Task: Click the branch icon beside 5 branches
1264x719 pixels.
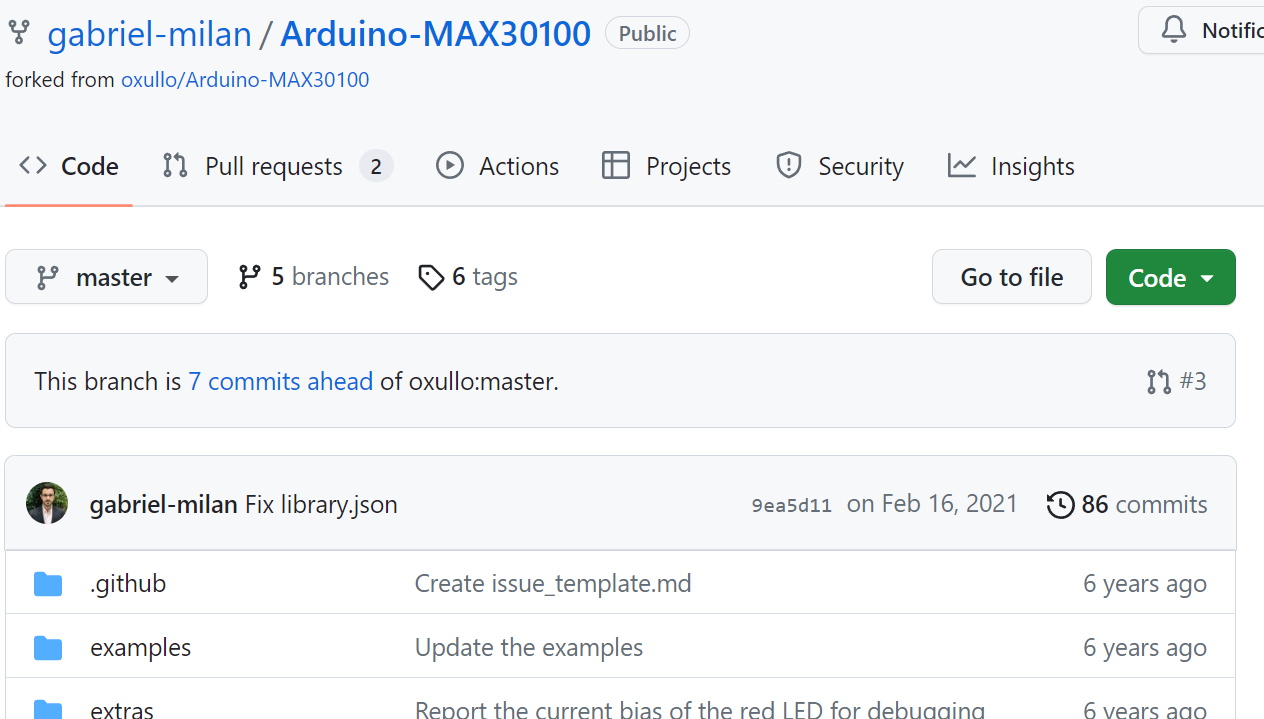Action: tap(248, 277)
